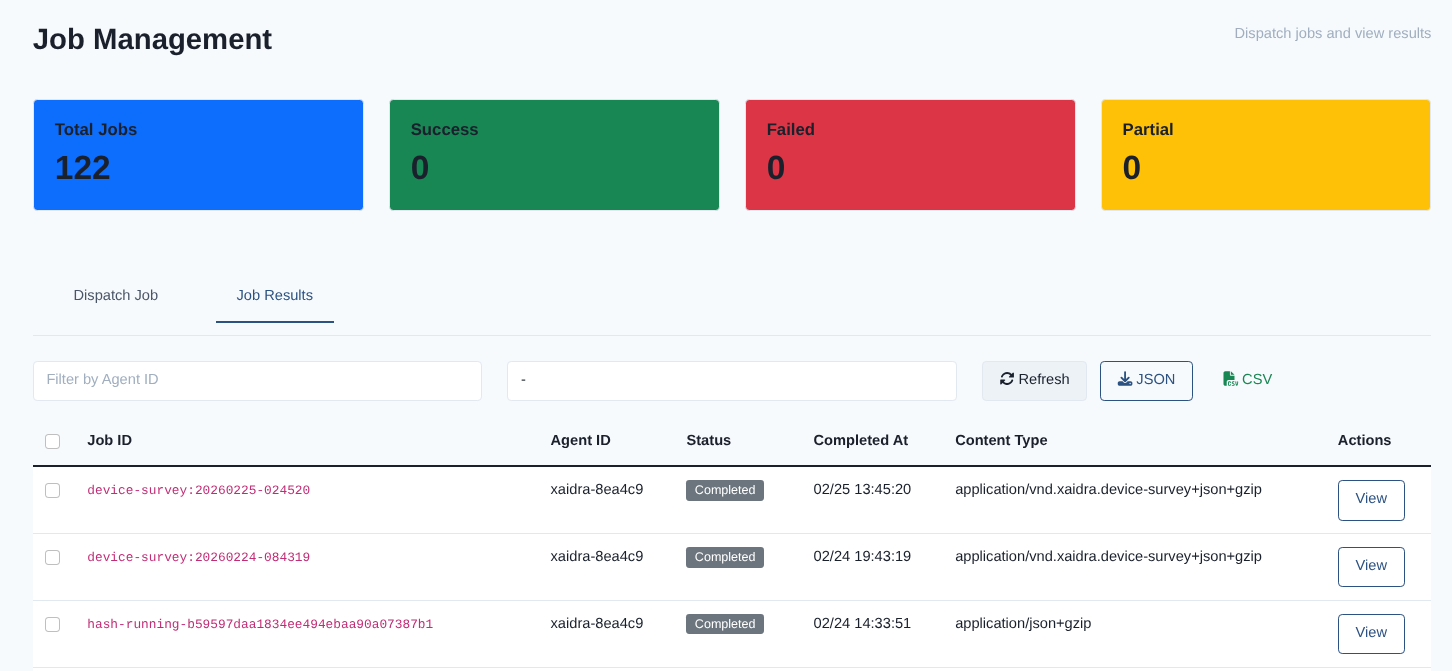Click the blue Total Jobs card

(198, 155)
